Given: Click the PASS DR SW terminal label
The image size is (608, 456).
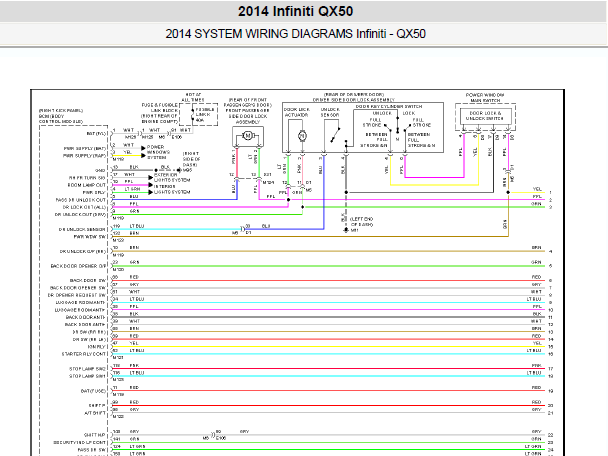Looking at the screenshot, I should (x=92, y=450).
